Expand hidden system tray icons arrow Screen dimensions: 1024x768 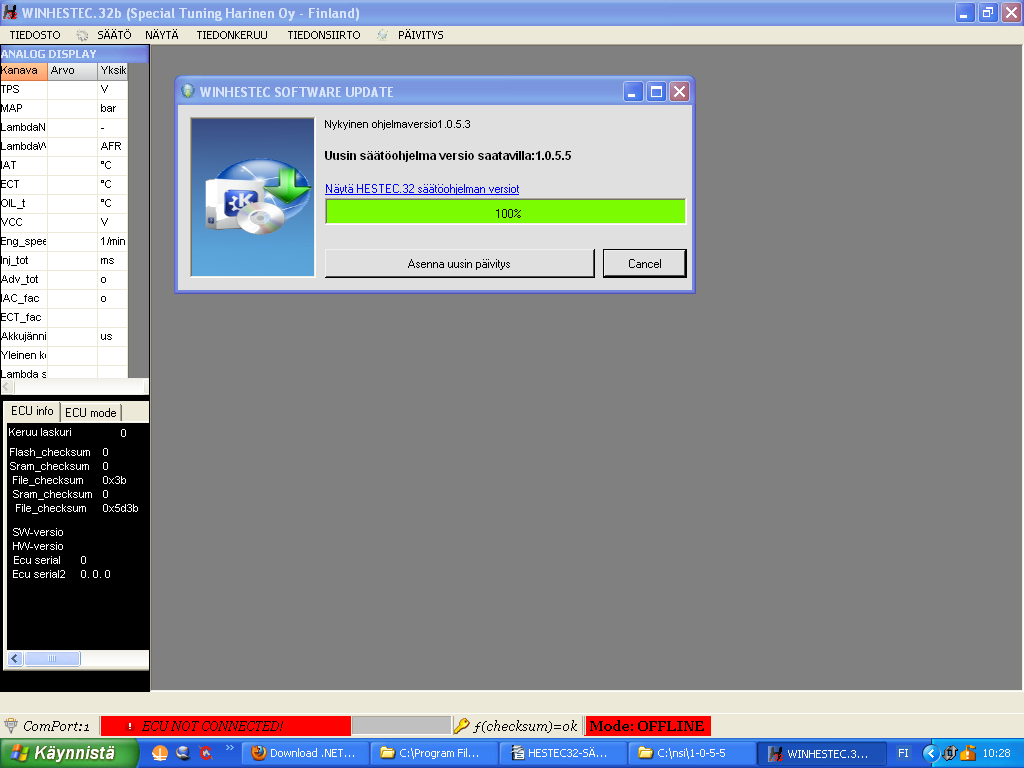[931, 754]
